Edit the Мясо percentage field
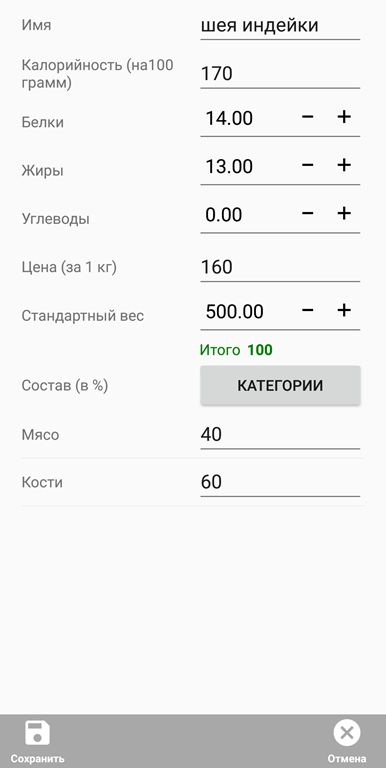The width and height of the screenshot is (386, 768). [280, 435]
